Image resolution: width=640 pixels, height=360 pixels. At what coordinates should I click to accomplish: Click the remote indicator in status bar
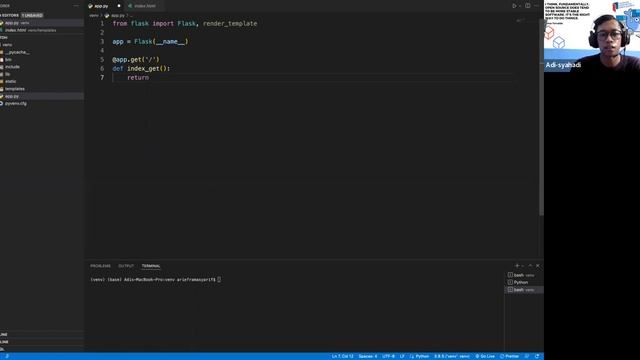7,356
